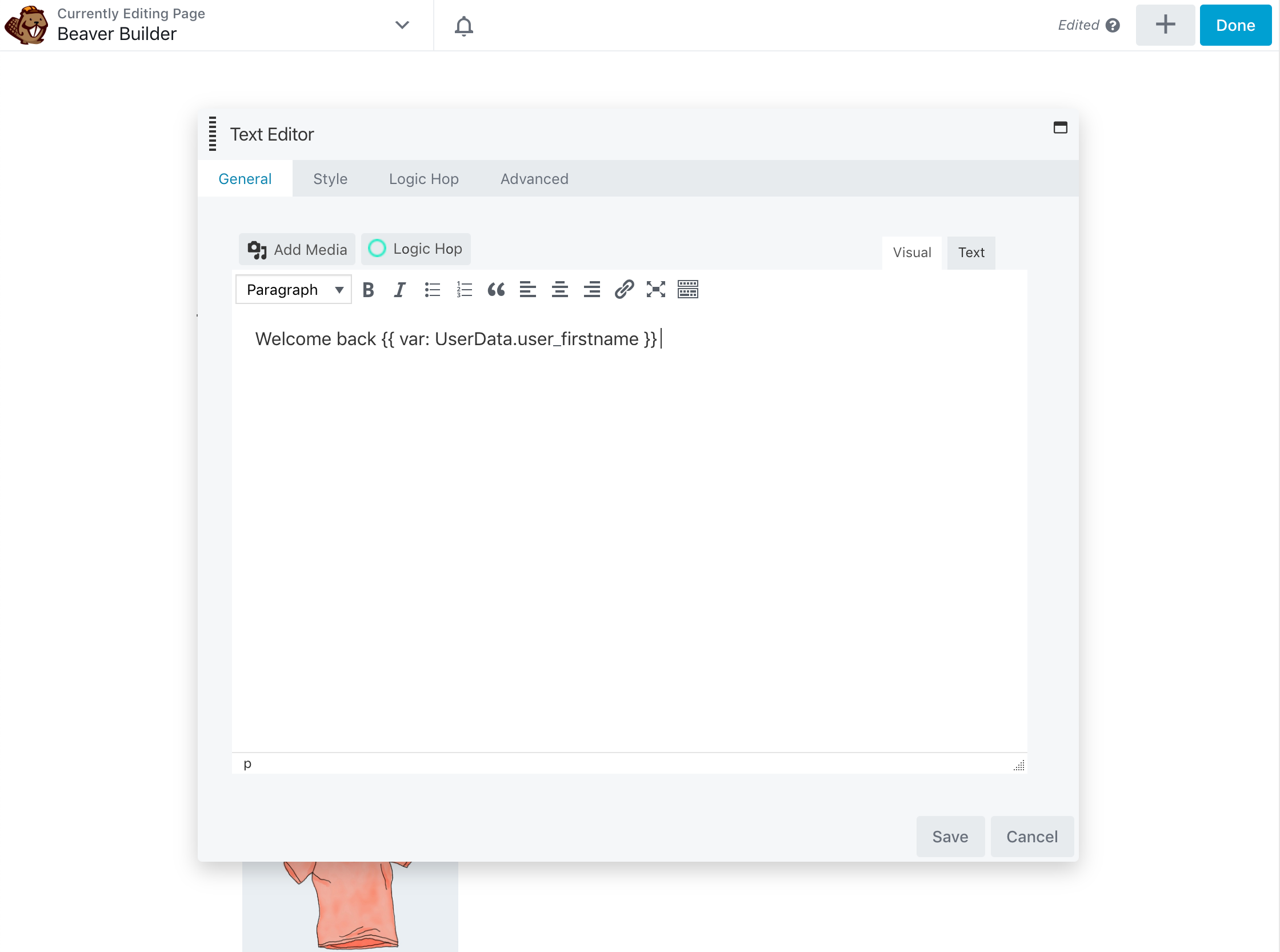Toggle italic formatting
Screen dimensions: 1280x952
(x=399, y=289)
